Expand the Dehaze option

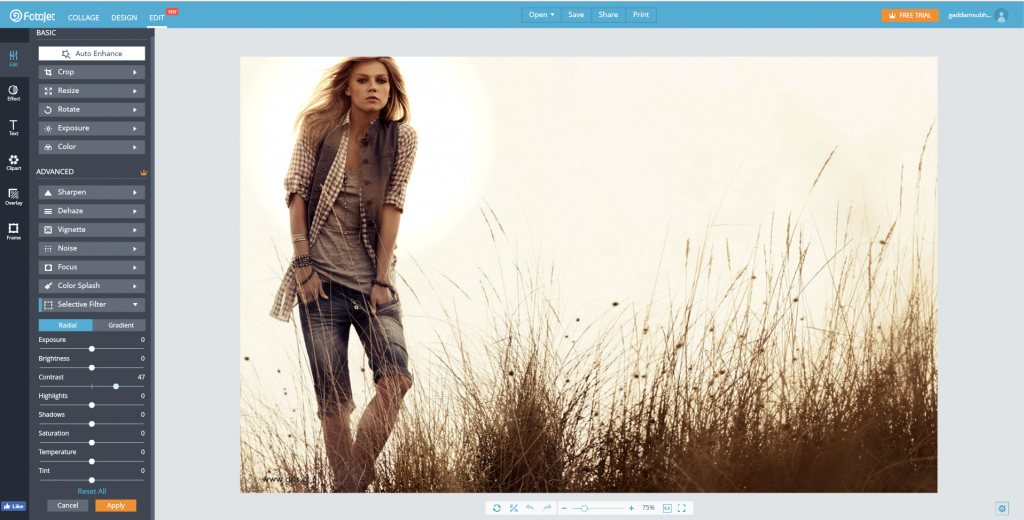coord(91,211)
